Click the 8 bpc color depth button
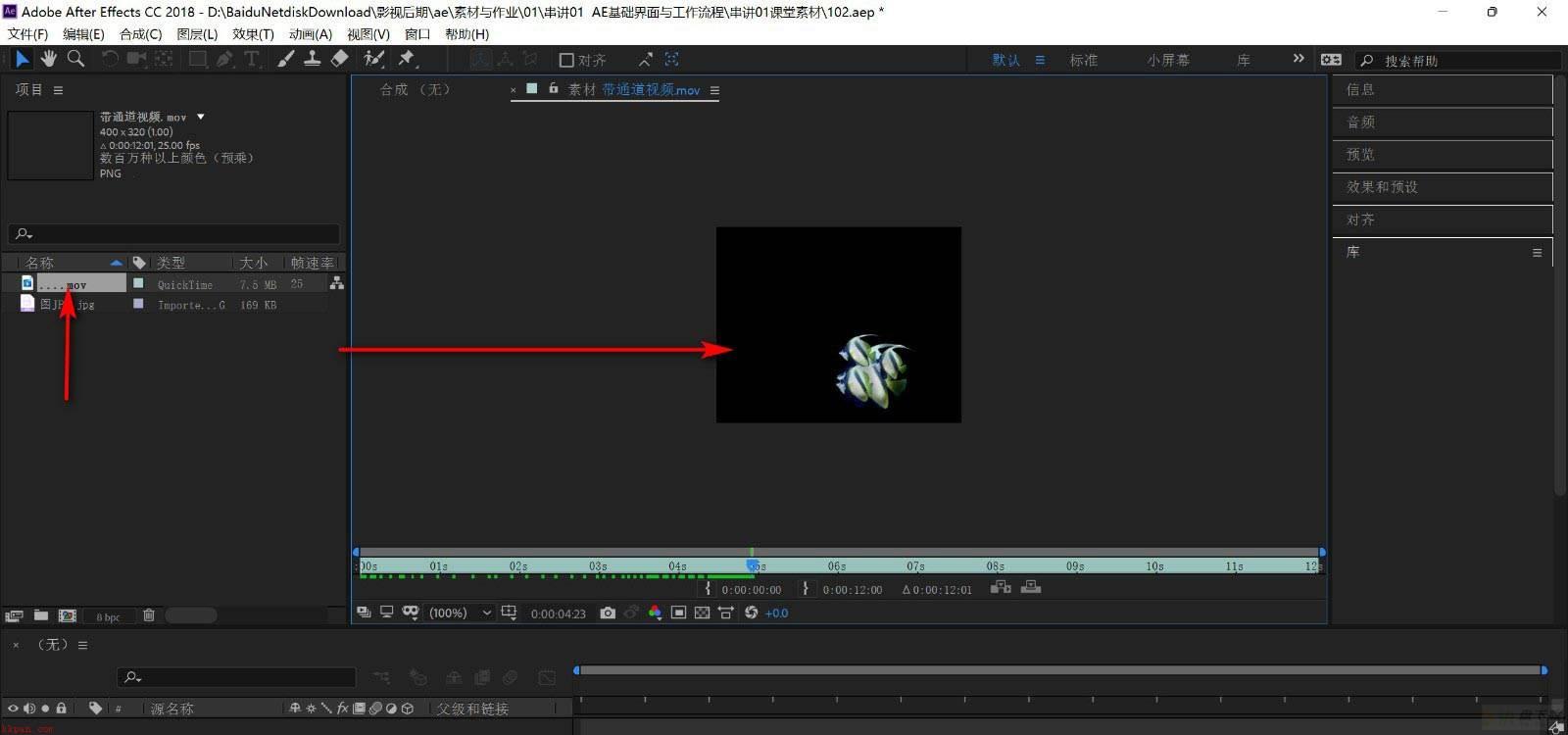The image size is (1568, 735). click(108, 616)
